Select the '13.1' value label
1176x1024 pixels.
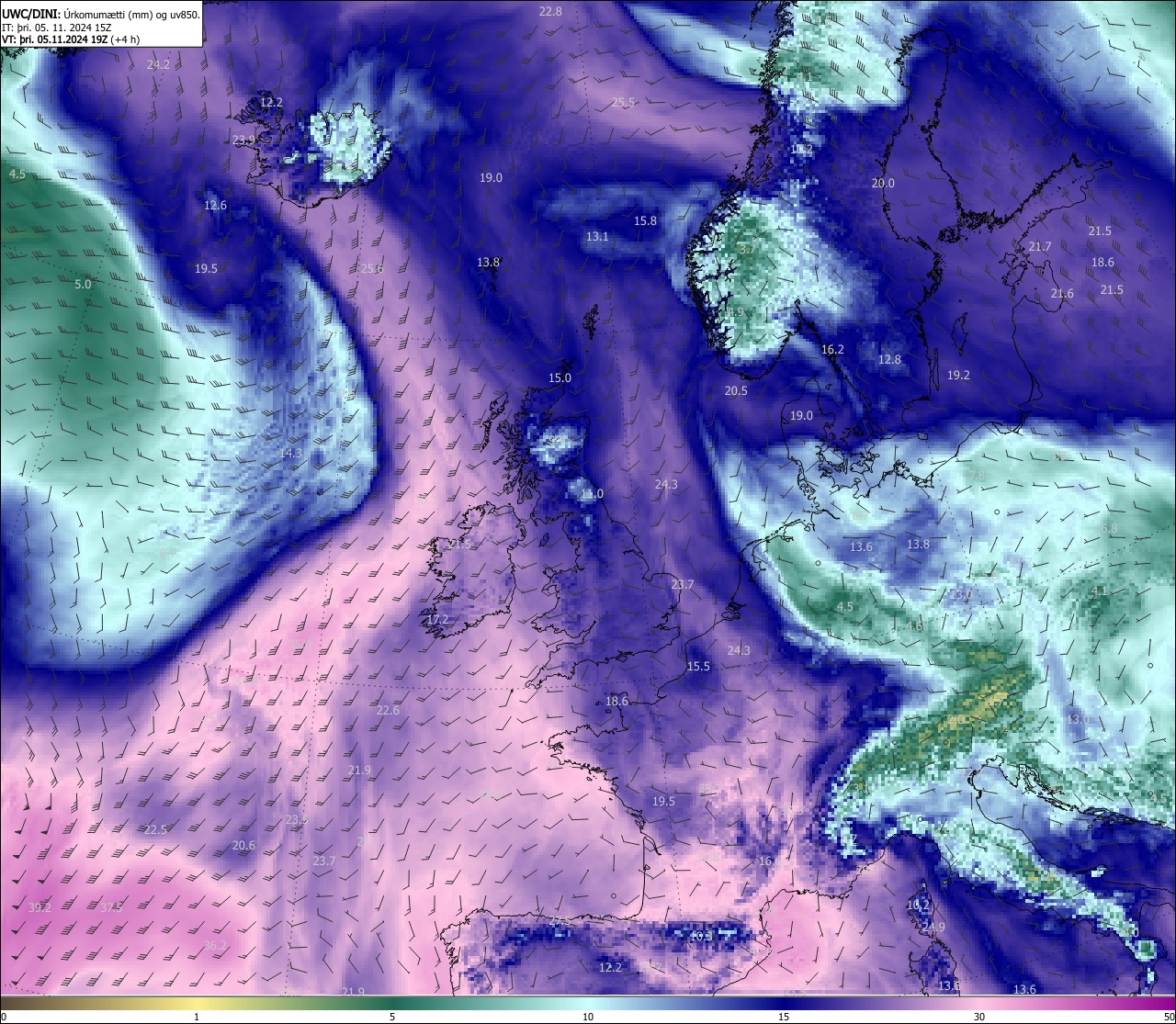[x=597, y=236]
